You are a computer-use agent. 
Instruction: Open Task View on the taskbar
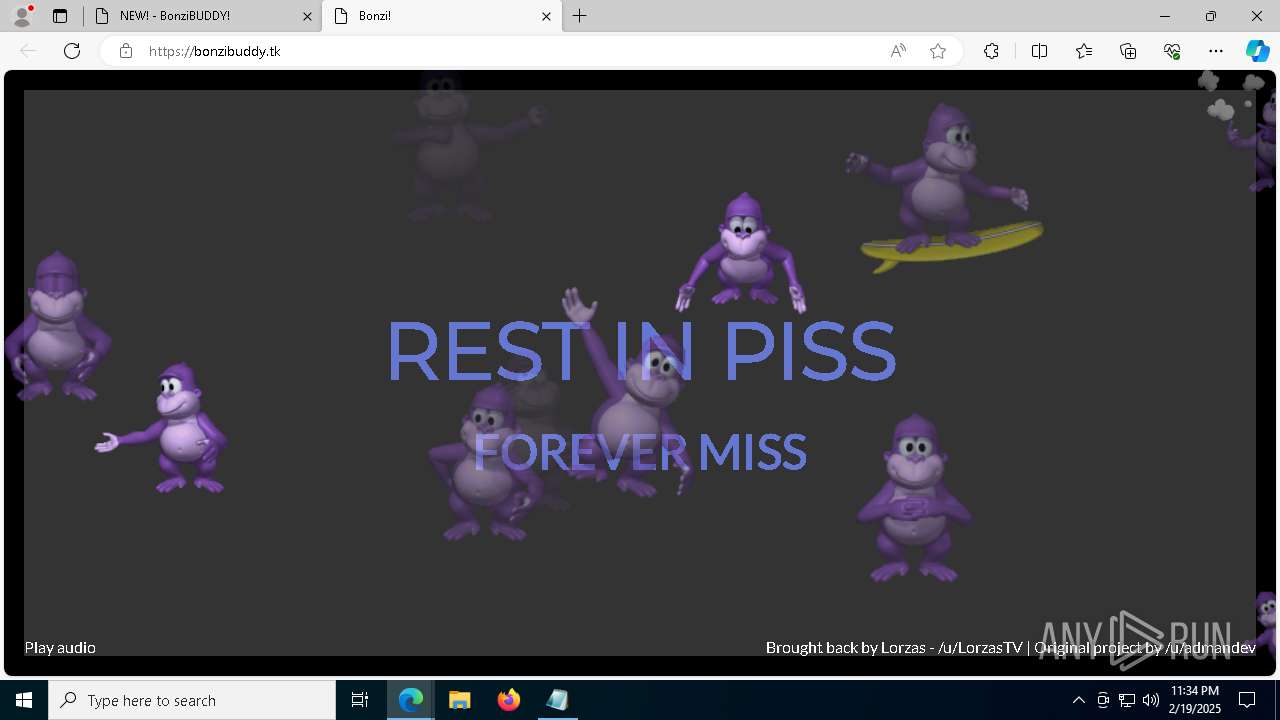point(360,700)
